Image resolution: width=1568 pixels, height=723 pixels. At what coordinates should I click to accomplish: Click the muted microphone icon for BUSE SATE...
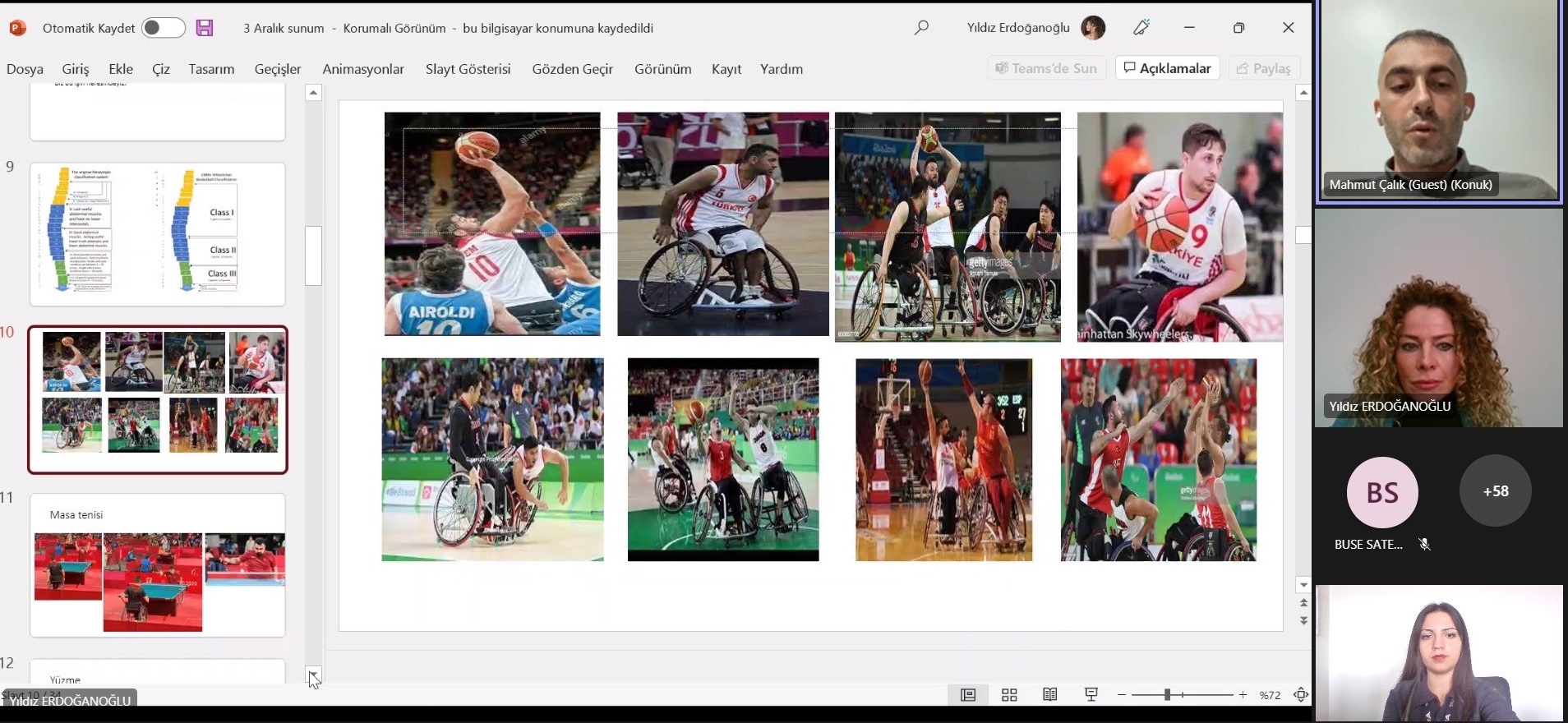coord(1425,545)
